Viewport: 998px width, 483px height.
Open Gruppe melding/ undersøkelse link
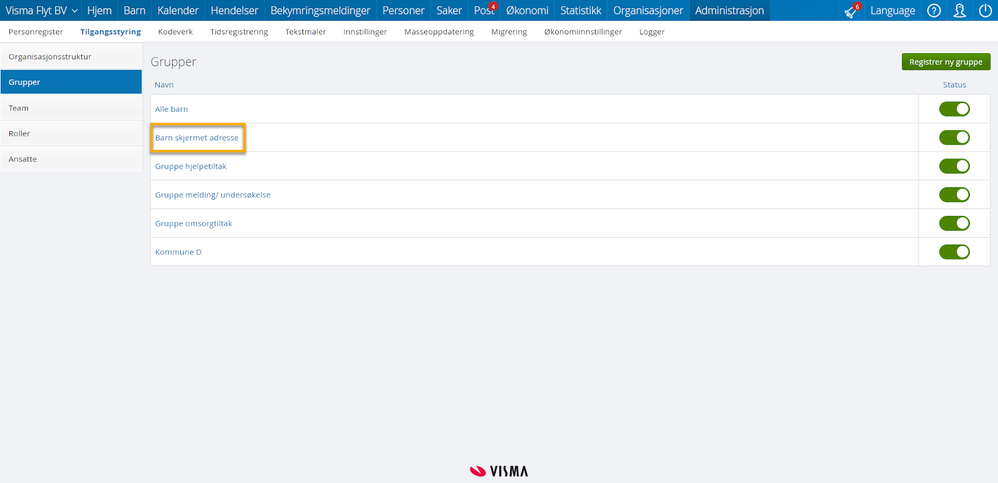pos(213,195)
